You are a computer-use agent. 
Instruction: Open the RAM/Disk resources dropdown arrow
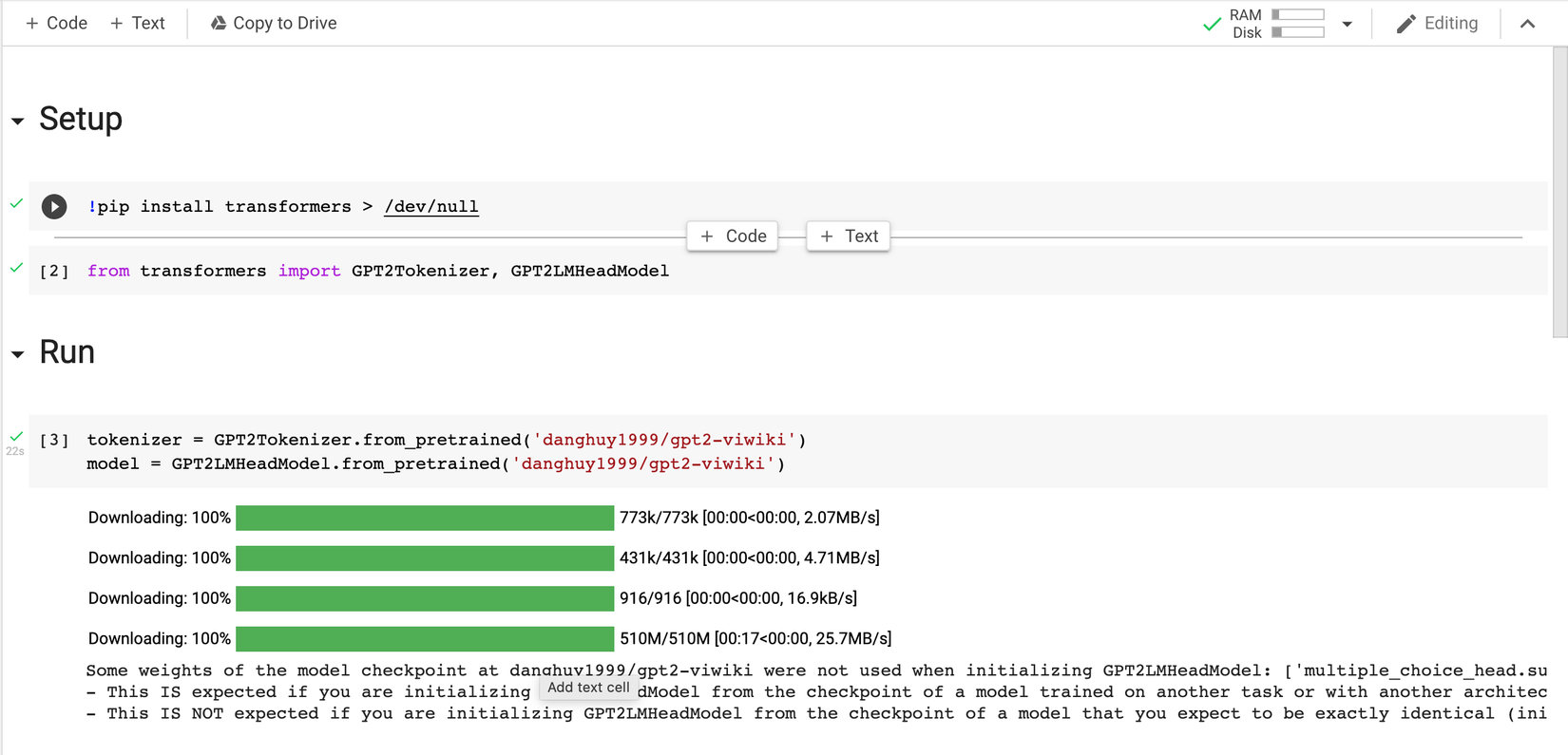click(1347, 24)
